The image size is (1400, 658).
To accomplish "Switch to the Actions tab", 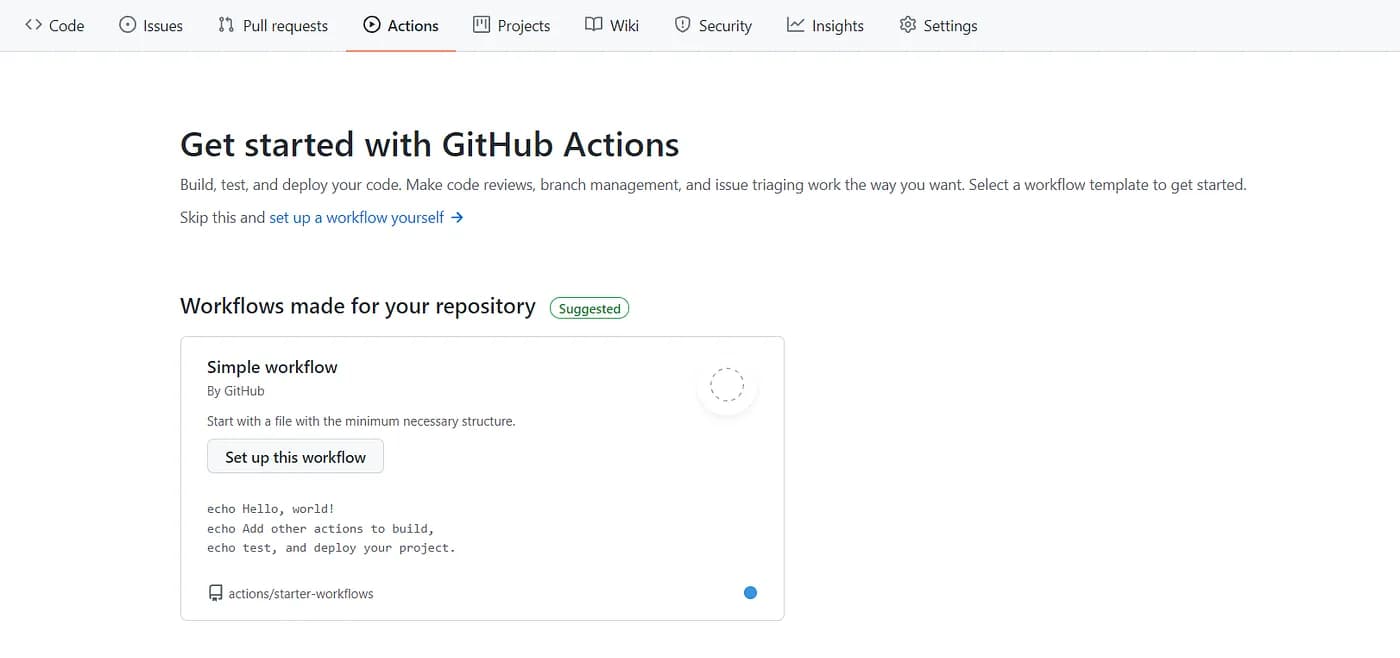I will [401, 25].
